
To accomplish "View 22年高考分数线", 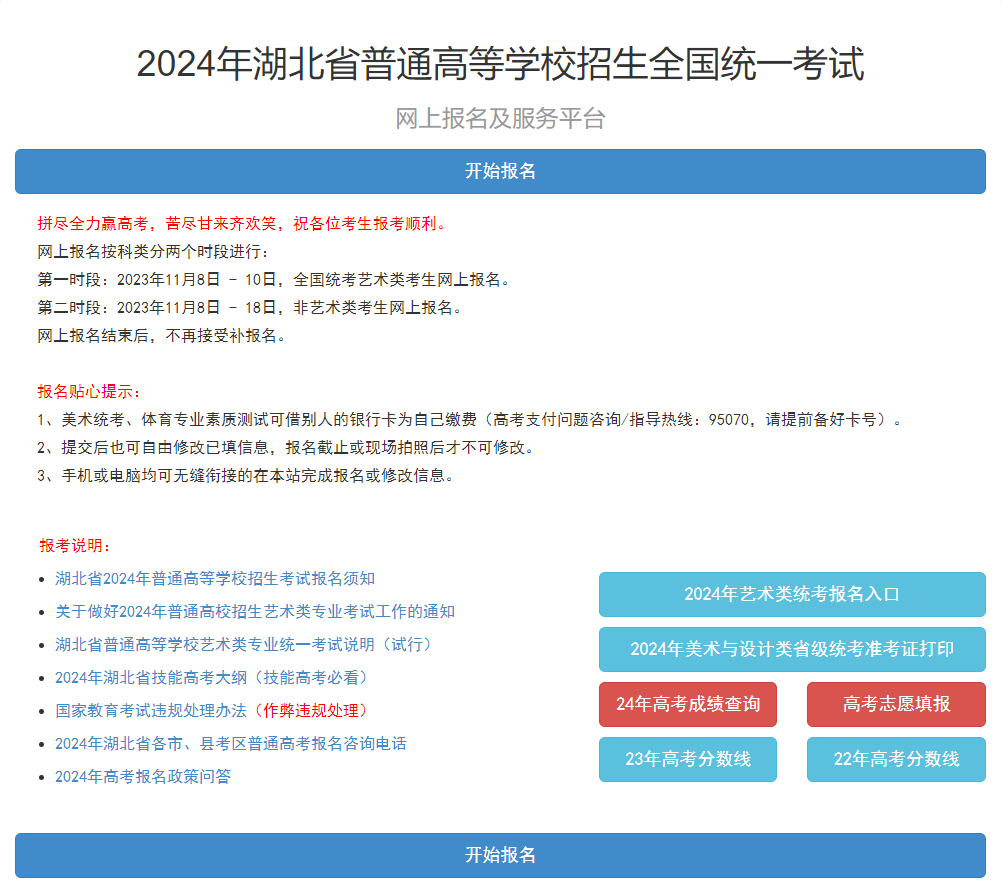I will pos(895,759).
